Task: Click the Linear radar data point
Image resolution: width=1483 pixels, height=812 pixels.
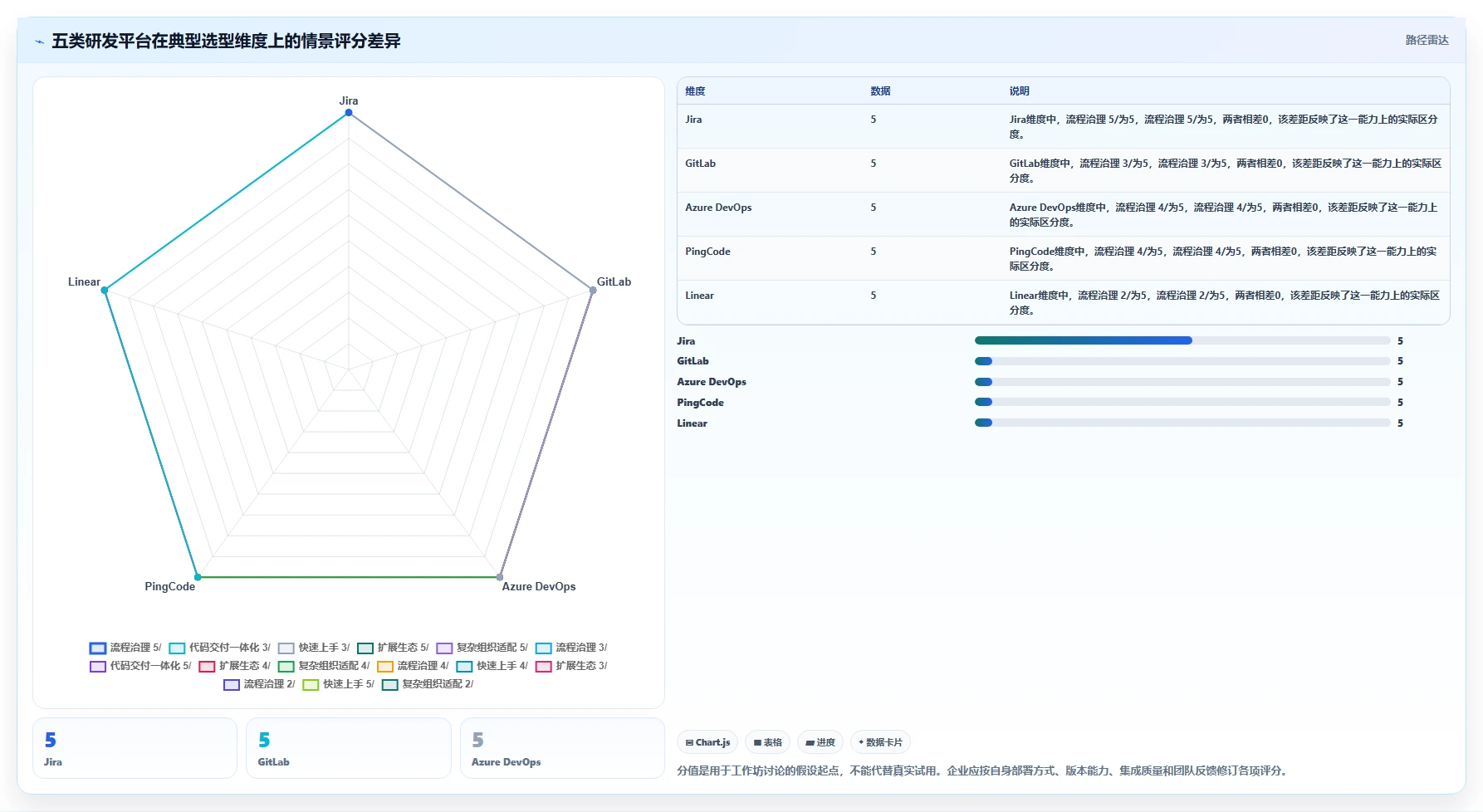Action: coord(105,290)
